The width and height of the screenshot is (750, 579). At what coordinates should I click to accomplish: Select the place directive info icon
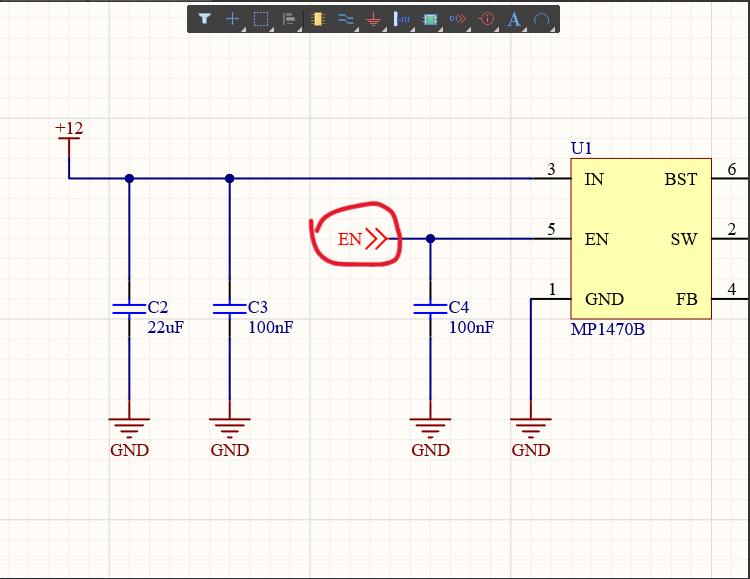(x=486, y=19)
